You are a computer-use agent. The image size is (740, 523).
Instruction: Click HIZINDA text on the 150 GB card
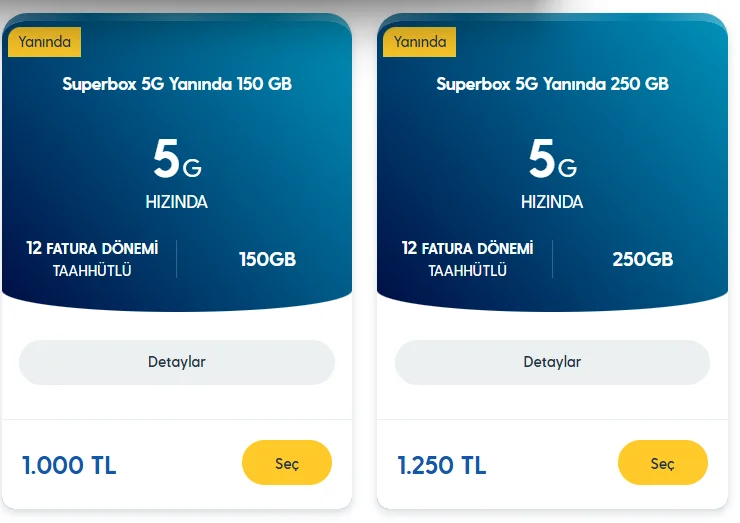[177, 202]
